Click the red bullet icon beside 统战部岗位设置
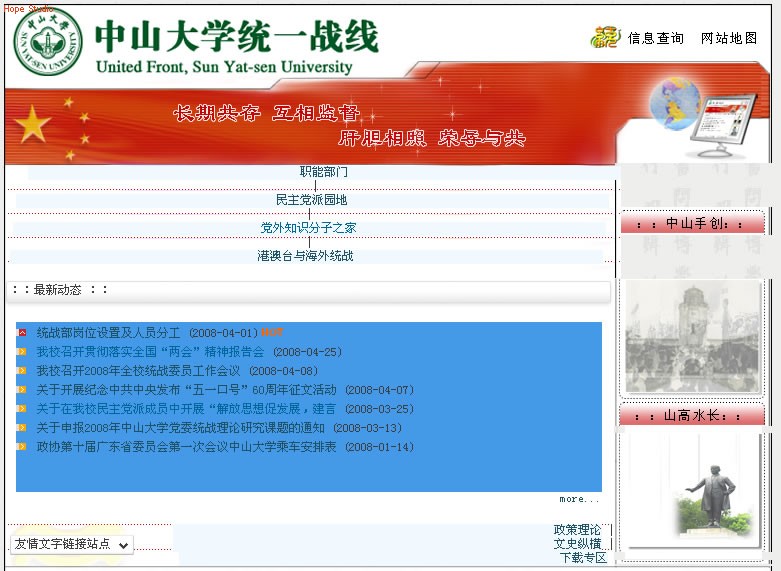The image size is (781, 571). click(x=21, y=332)
